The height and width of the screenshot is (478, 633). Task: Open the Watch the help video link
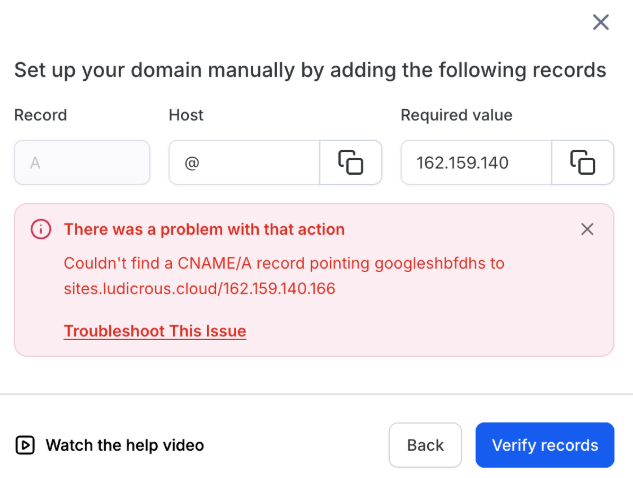(124, 445)
